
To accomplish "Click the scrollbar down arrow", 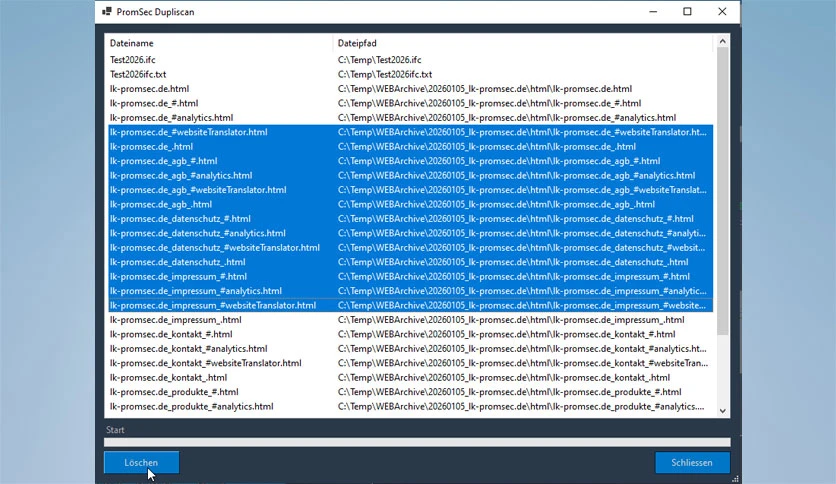I will tap(722, 411).
